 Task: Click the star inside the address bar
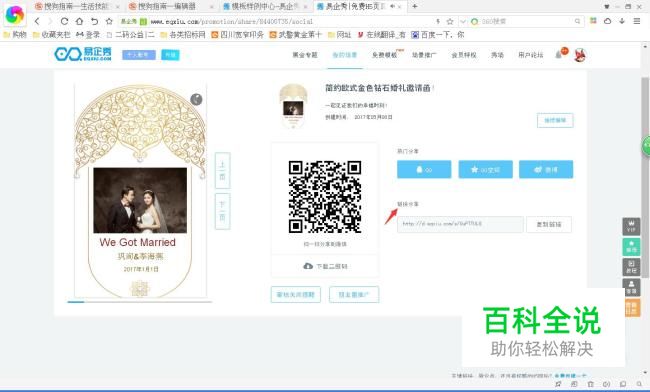point(450,21)
